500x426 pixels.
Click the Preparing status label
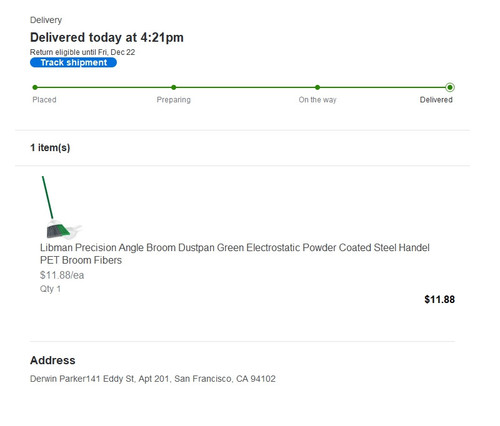[174, 100]
